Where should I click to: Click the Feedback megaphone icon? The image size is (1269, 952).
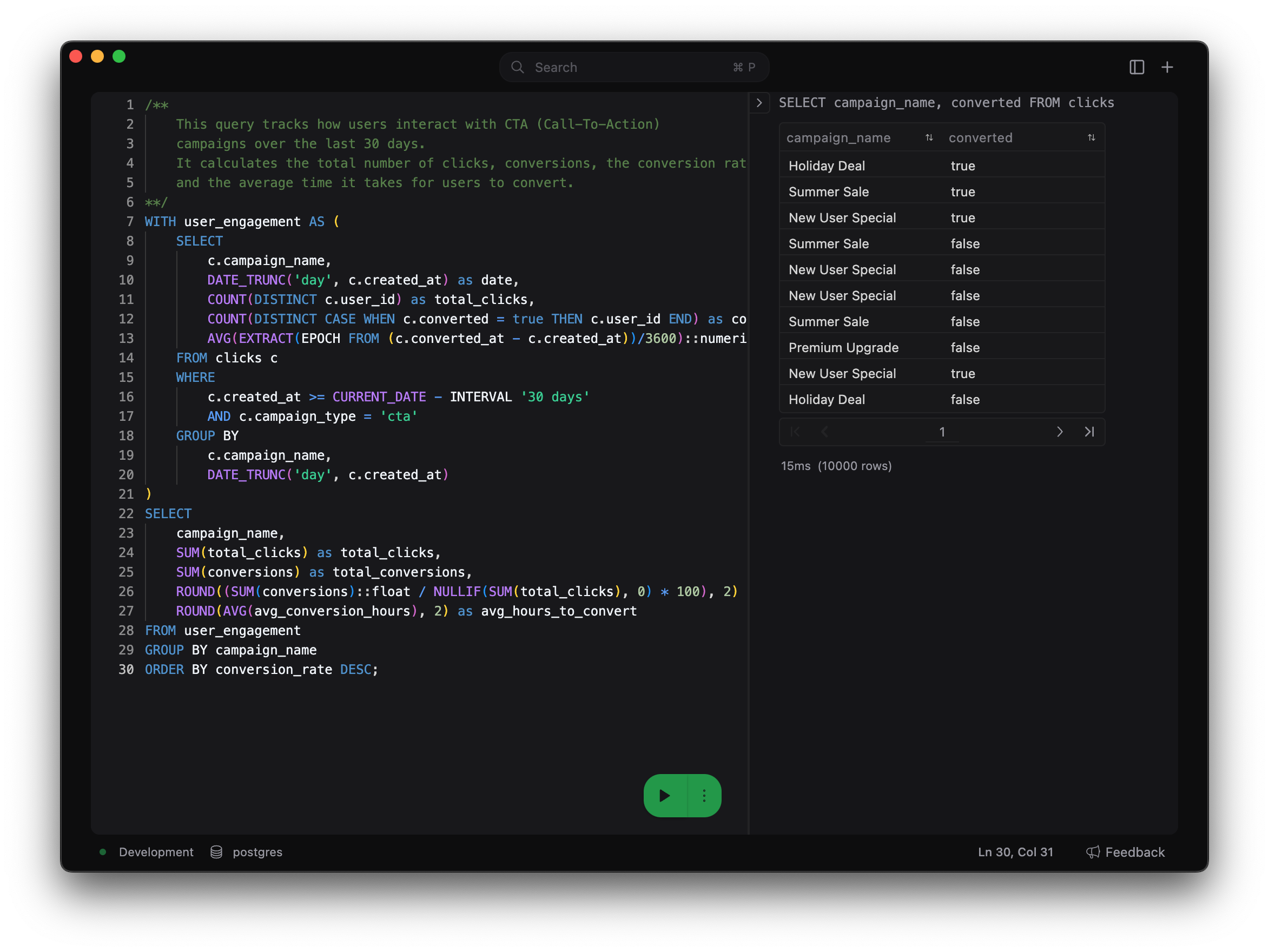1092,851
